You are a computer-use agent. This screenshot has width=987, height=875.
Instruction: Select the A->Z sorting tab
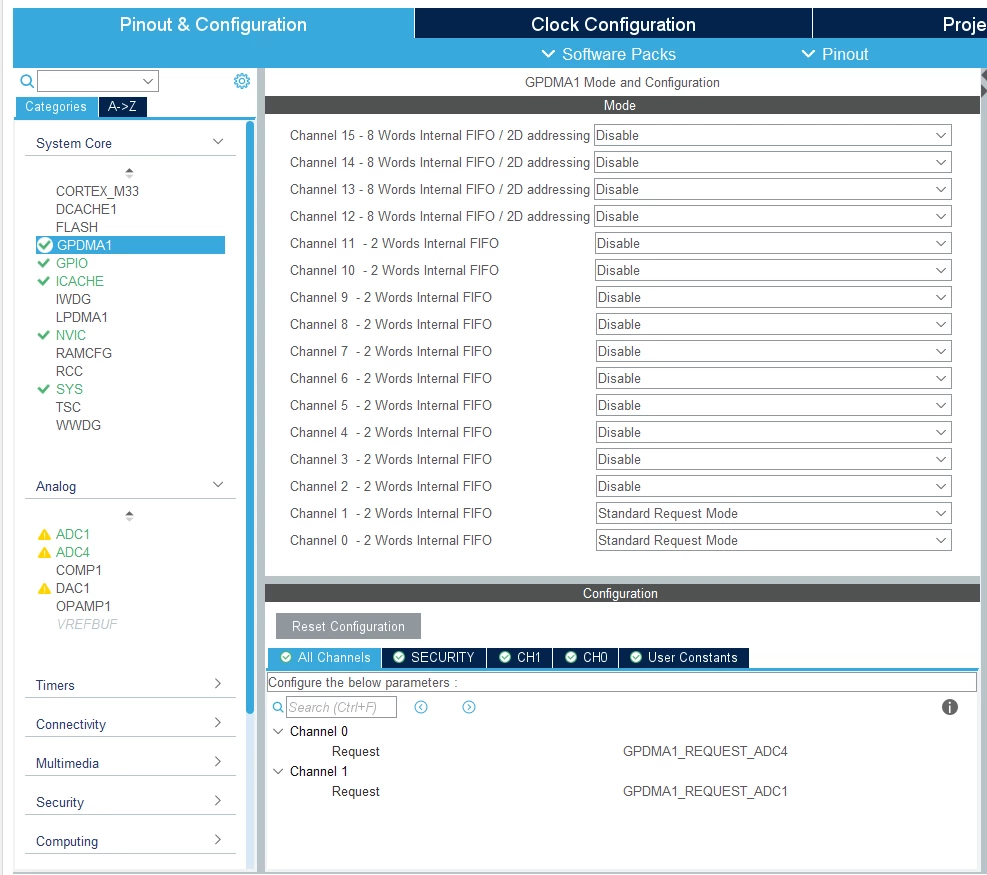[122, 106]
